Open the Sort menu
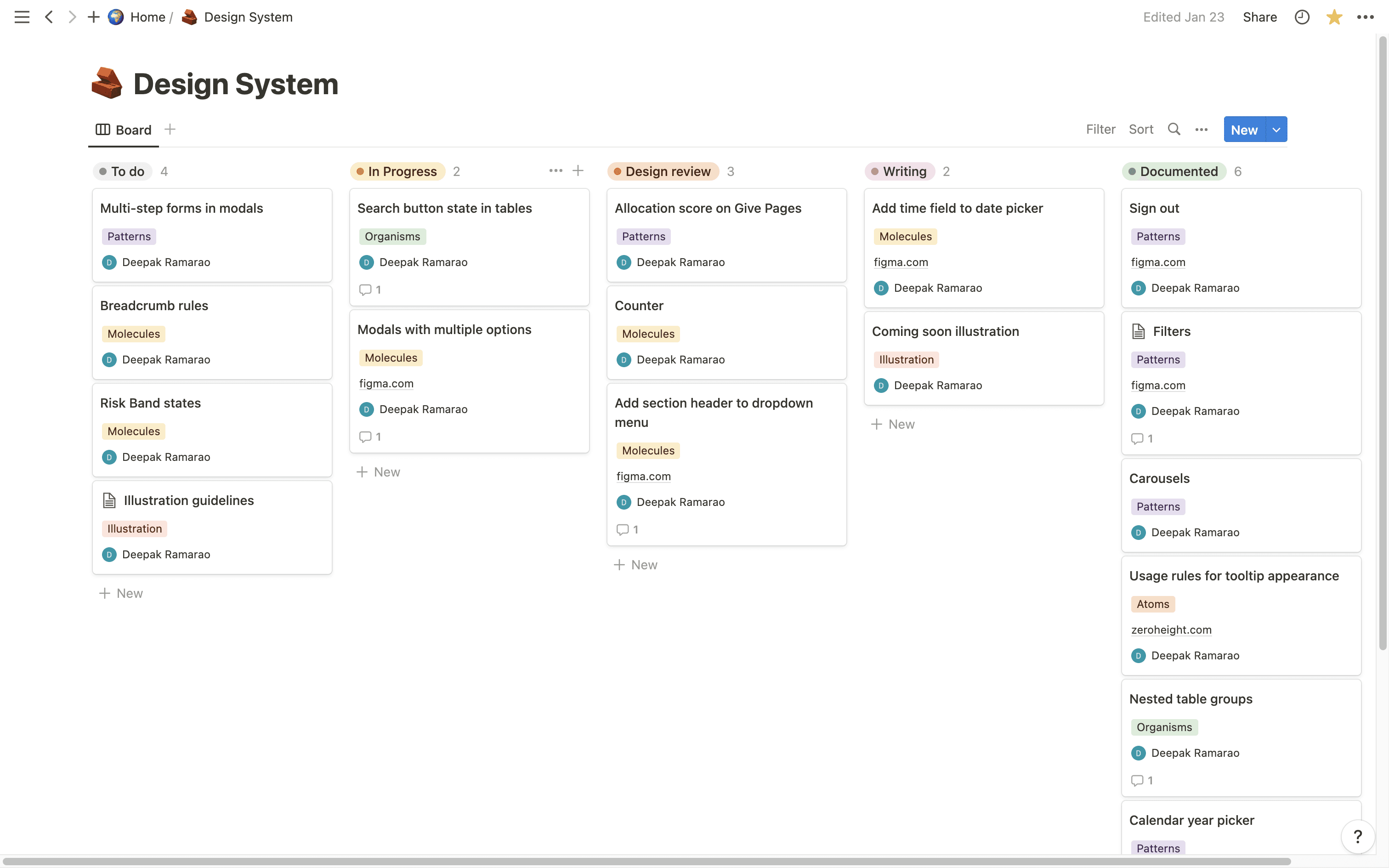1389x868 pixels. pos(1140,129)
